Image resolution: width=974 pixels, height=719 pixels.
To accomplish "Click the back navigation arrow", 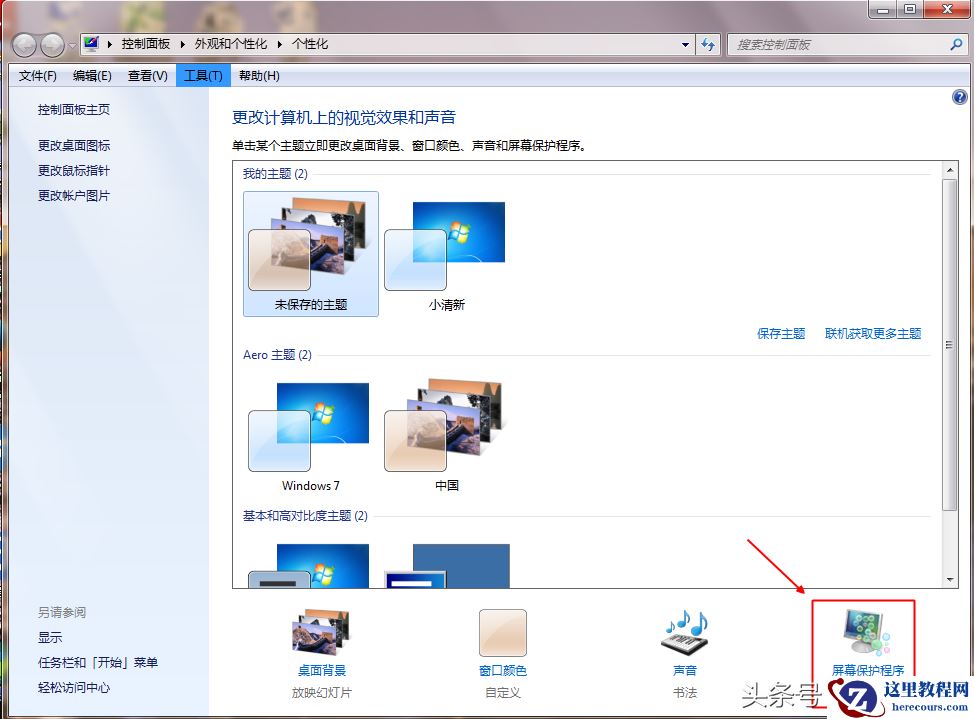I will [x=22, y=44].
